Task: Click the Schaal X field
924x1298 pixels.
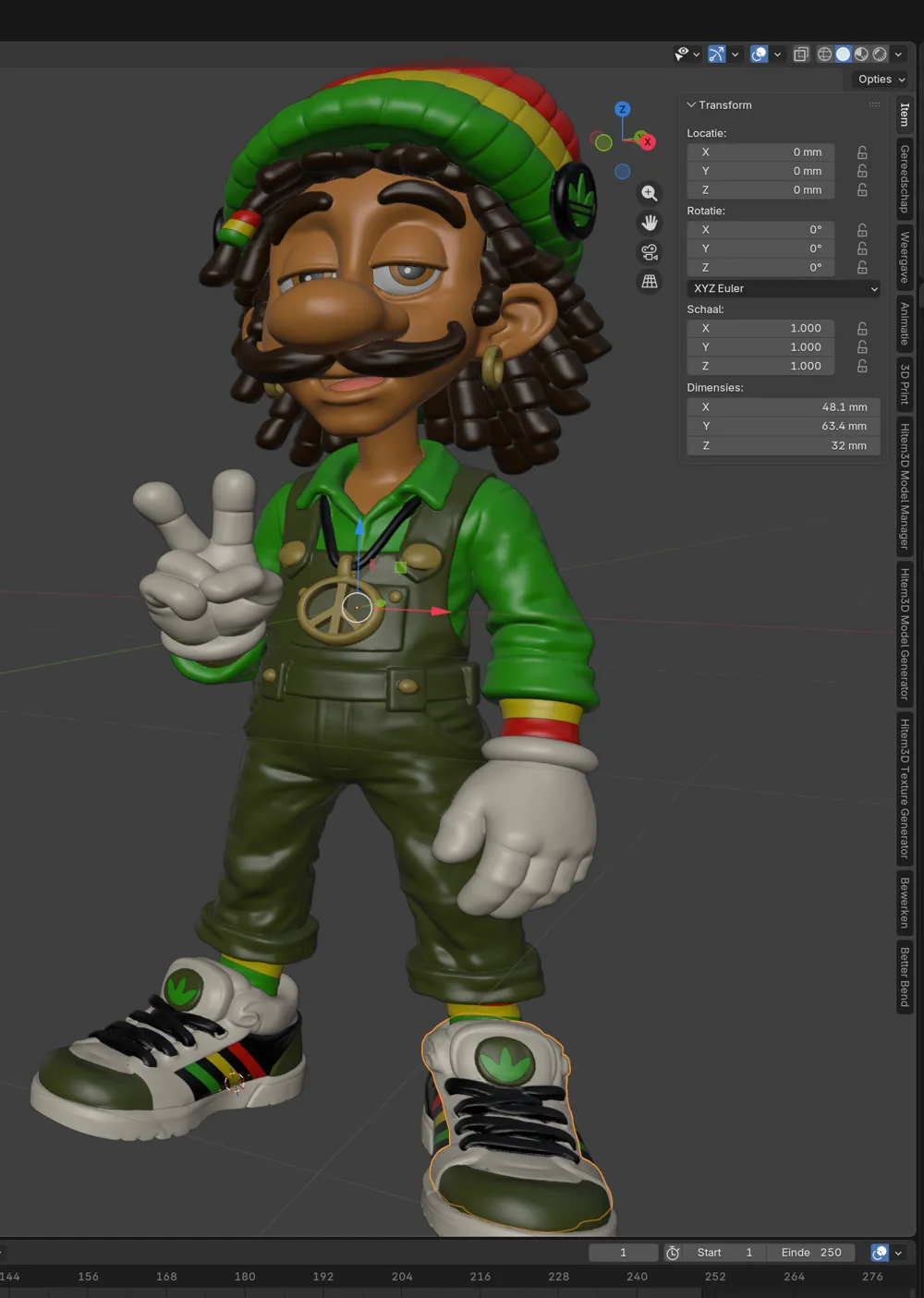Action: pyautogui.click(x=760, y=329)
